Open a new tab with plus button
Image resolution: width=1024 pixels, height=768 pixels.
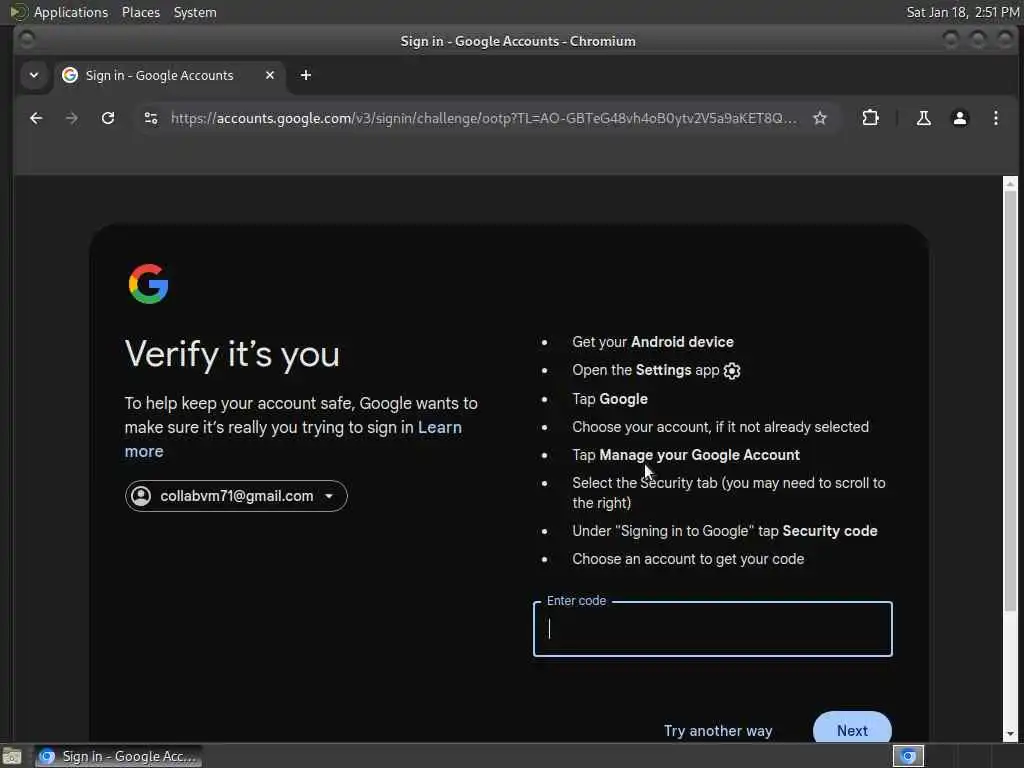pos(306,75)
